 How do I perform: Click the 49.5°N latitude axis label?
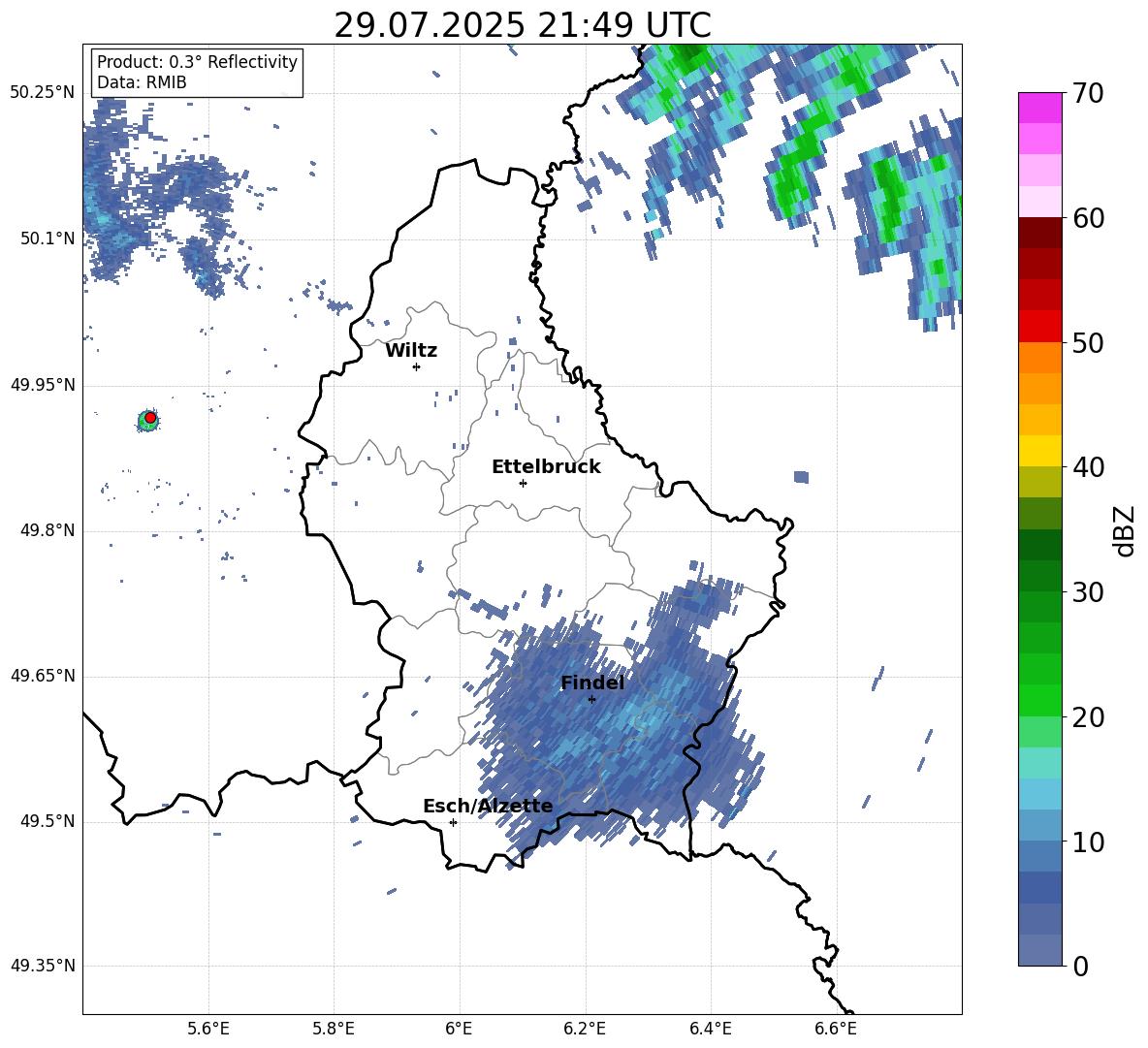(48, 821)
